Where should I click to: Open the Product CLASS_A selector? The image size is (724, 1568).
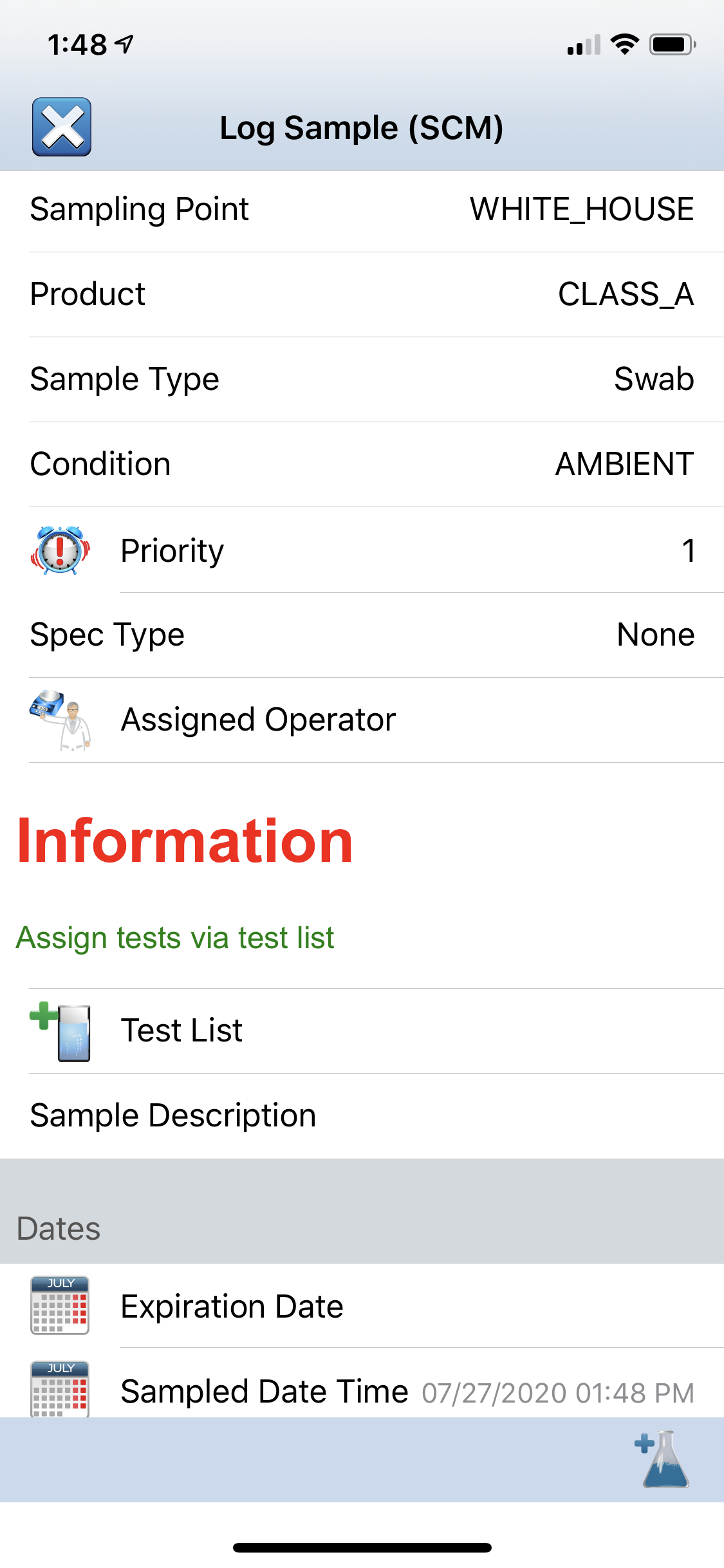360,294
